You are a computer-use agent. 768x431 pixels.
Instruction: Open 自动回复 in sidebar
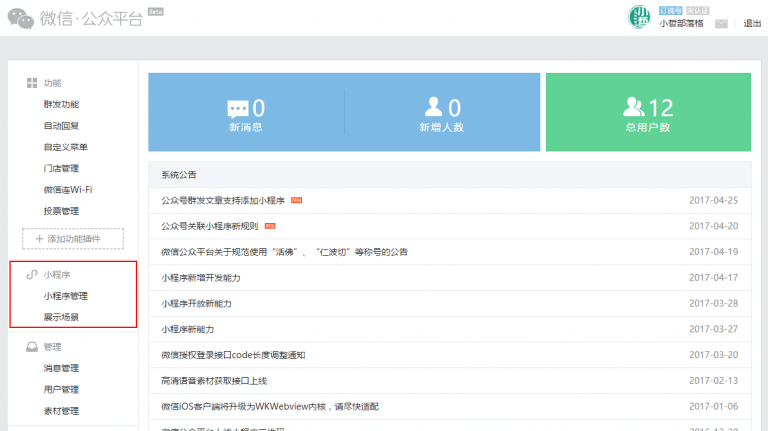[x=61, y=126]
